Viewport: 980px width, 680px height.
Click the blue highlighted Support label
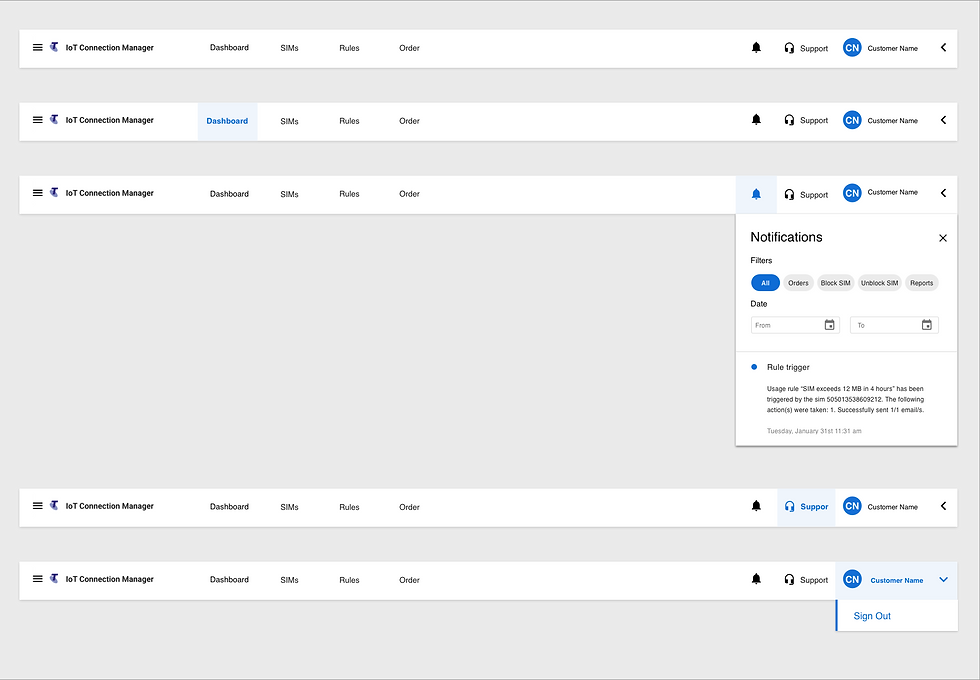coord(814,507)
